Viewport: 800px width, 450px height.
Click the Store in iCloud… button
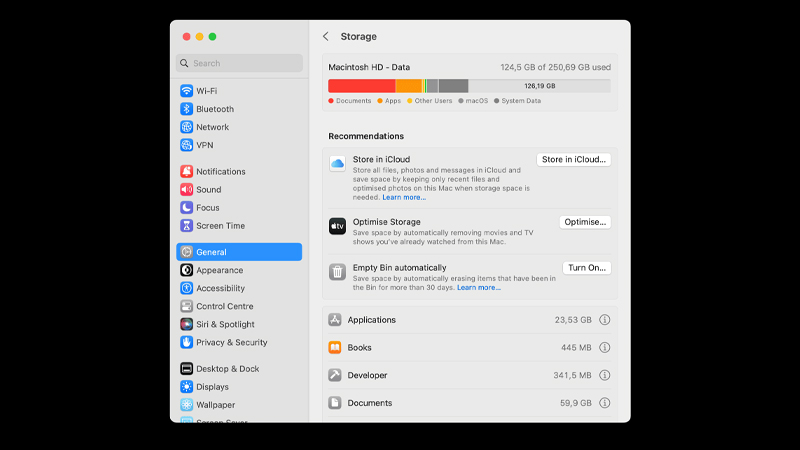(x=573, y=160)
